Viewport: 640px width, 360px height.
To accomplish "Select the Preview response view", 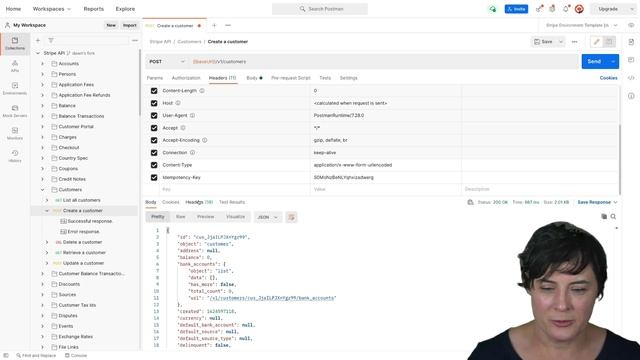I will coord(205,217).
